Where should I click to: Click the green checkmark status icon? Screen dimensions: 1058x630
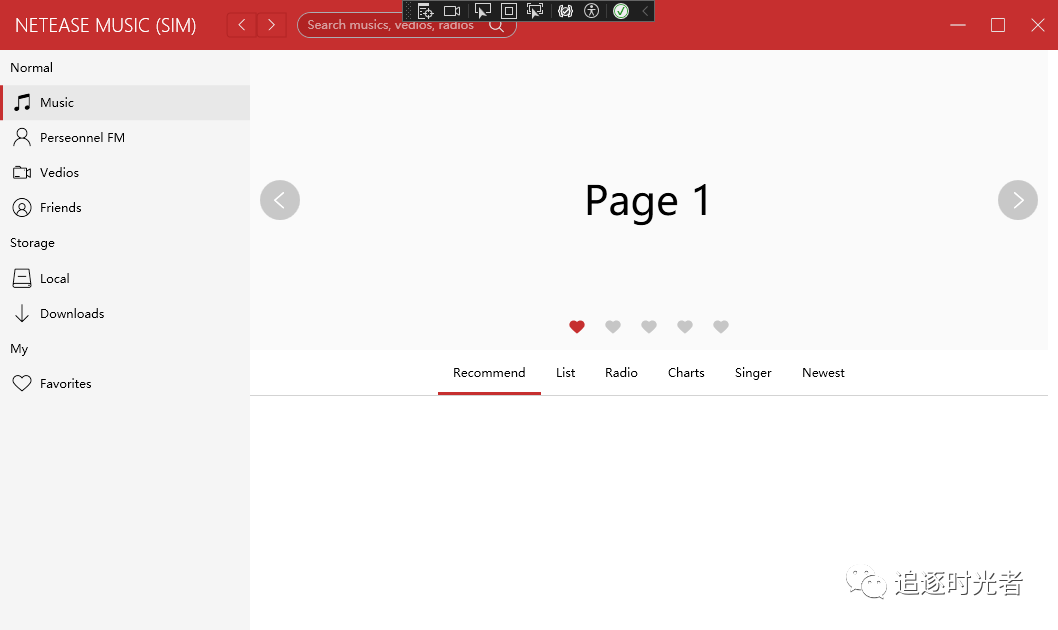[x=621, y=11]
